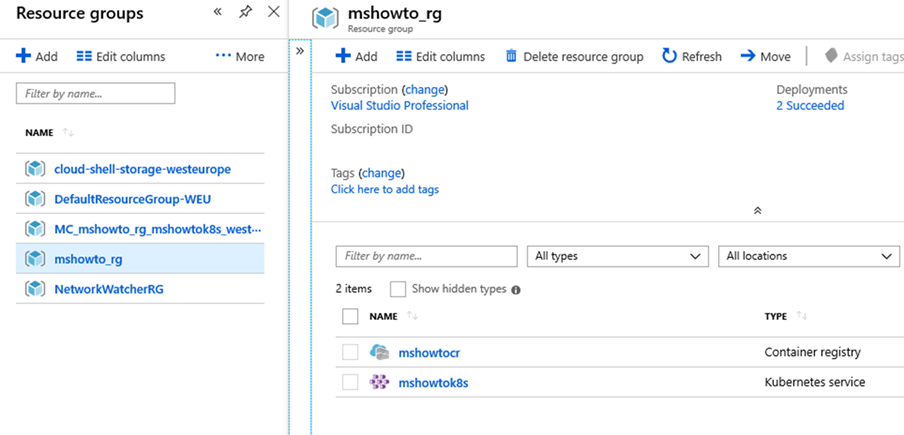
Task: Collapse the essentials section with up chevrons
Action: click(x=758, y=210)
